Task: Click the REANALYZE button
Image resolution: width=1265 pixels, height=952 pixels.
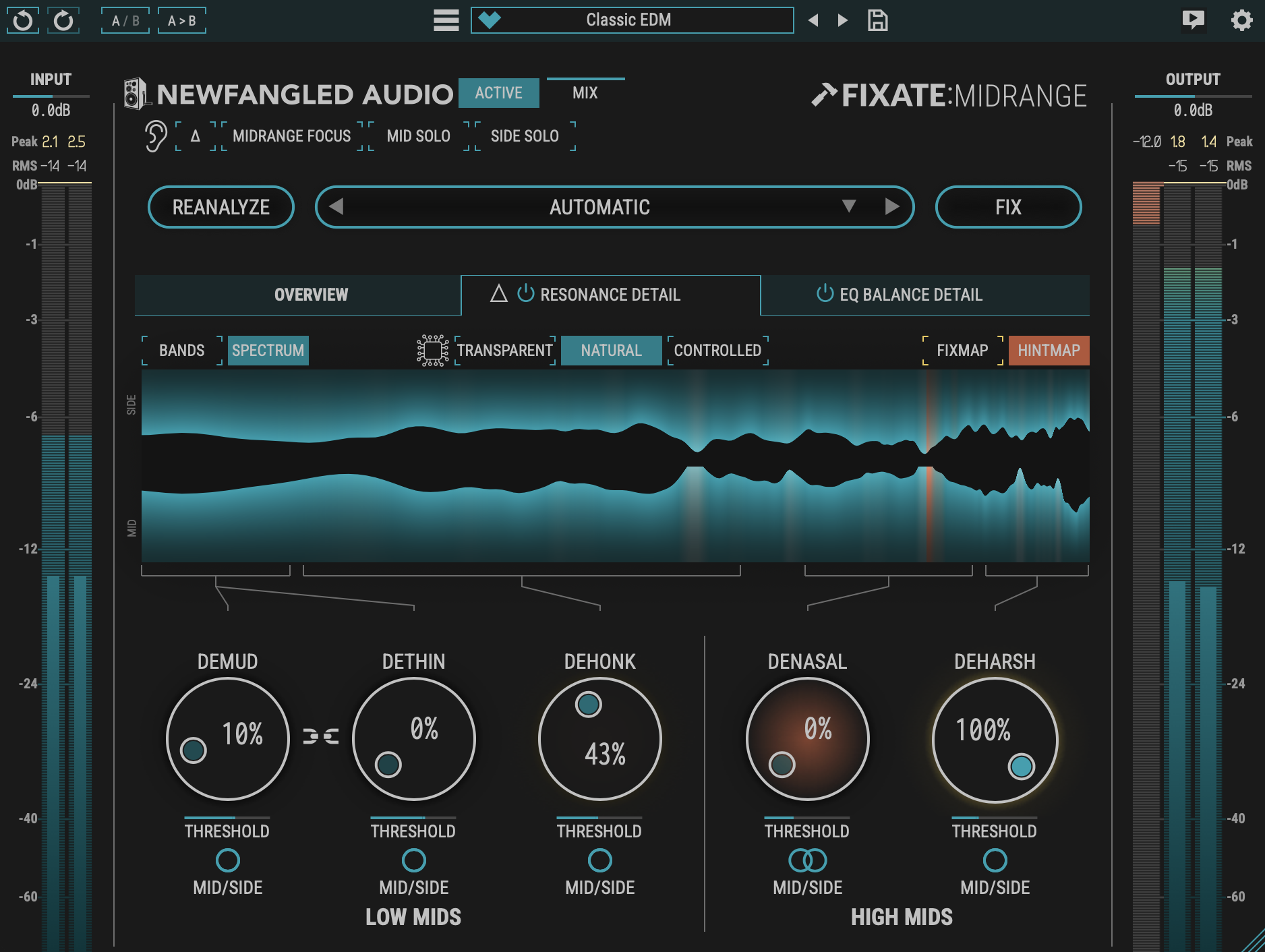Action: [221, 207]
